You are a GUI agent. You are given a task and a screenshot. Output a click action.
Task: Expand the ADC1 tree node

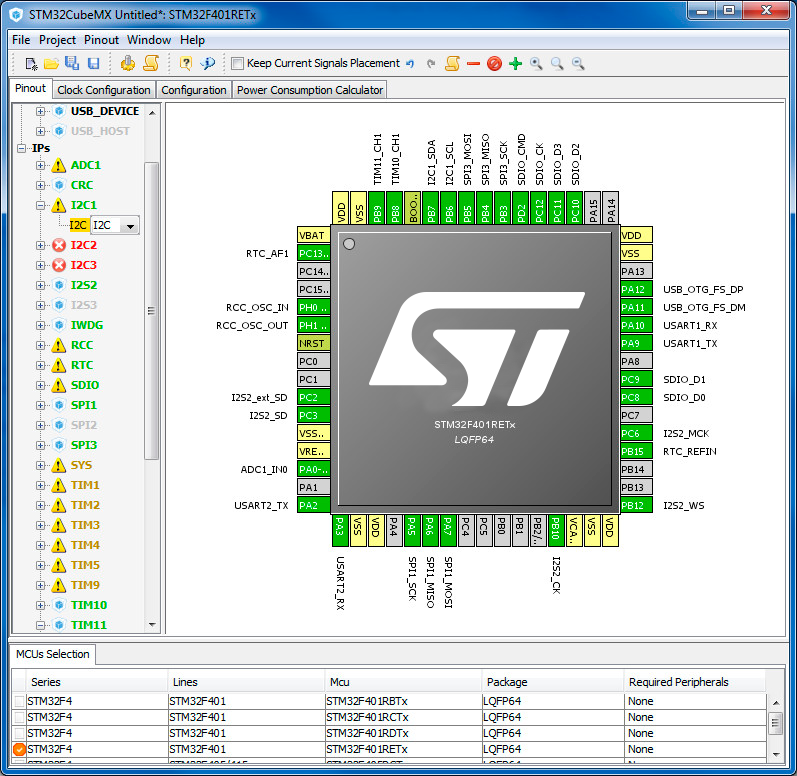click(x=41, y=165)
